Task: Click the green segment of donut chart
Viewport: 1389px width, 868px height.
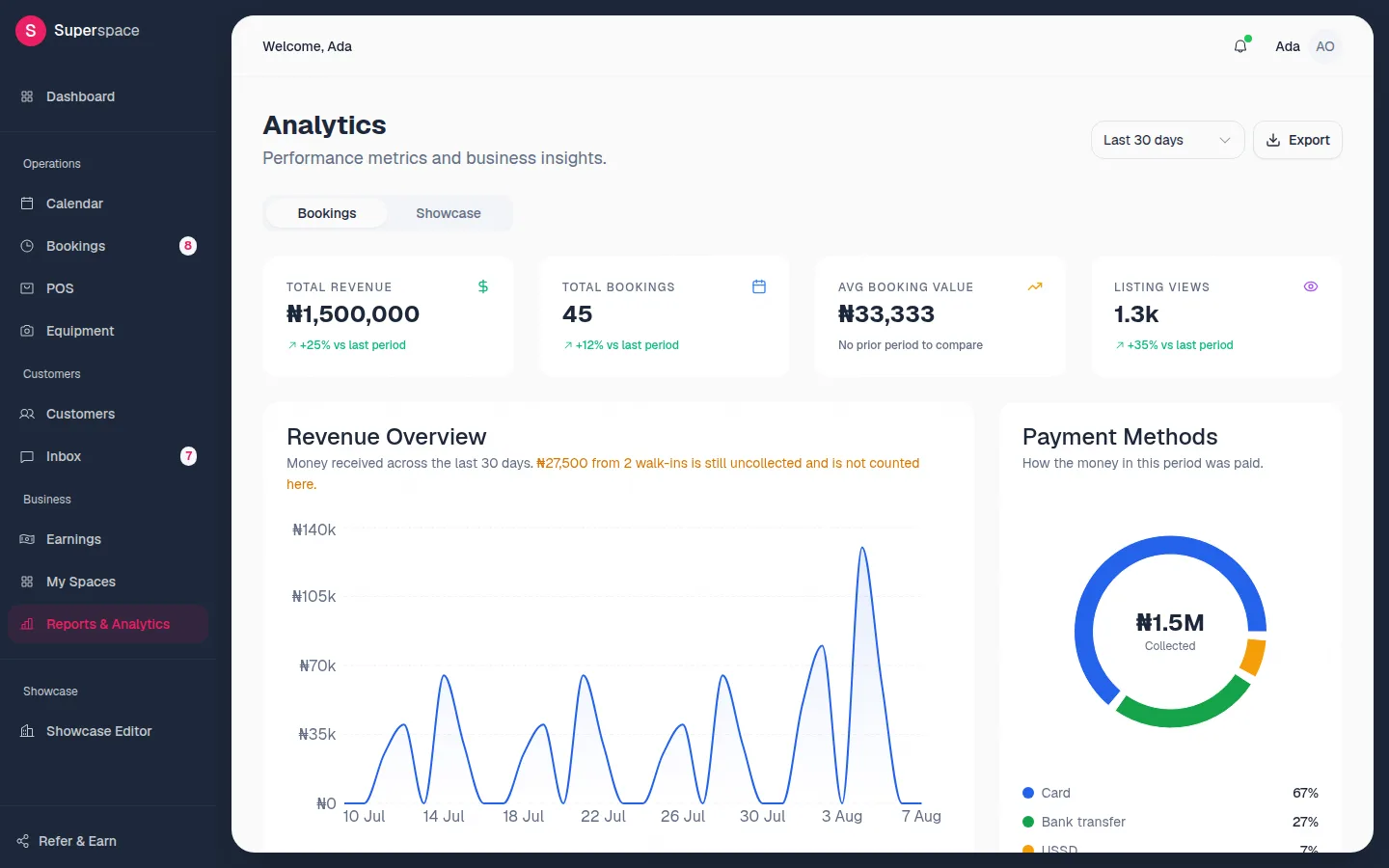Action: pos(1185,716)
